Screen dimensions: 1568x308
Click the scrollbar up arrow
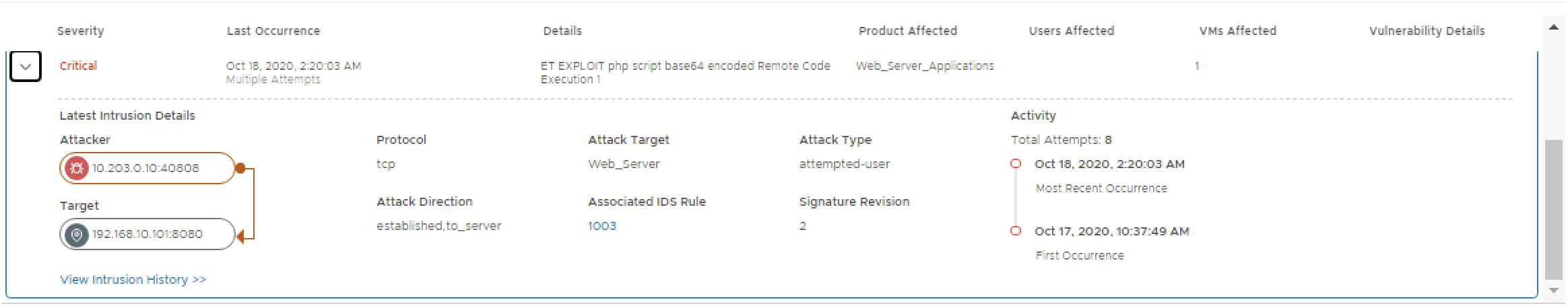1553,28
